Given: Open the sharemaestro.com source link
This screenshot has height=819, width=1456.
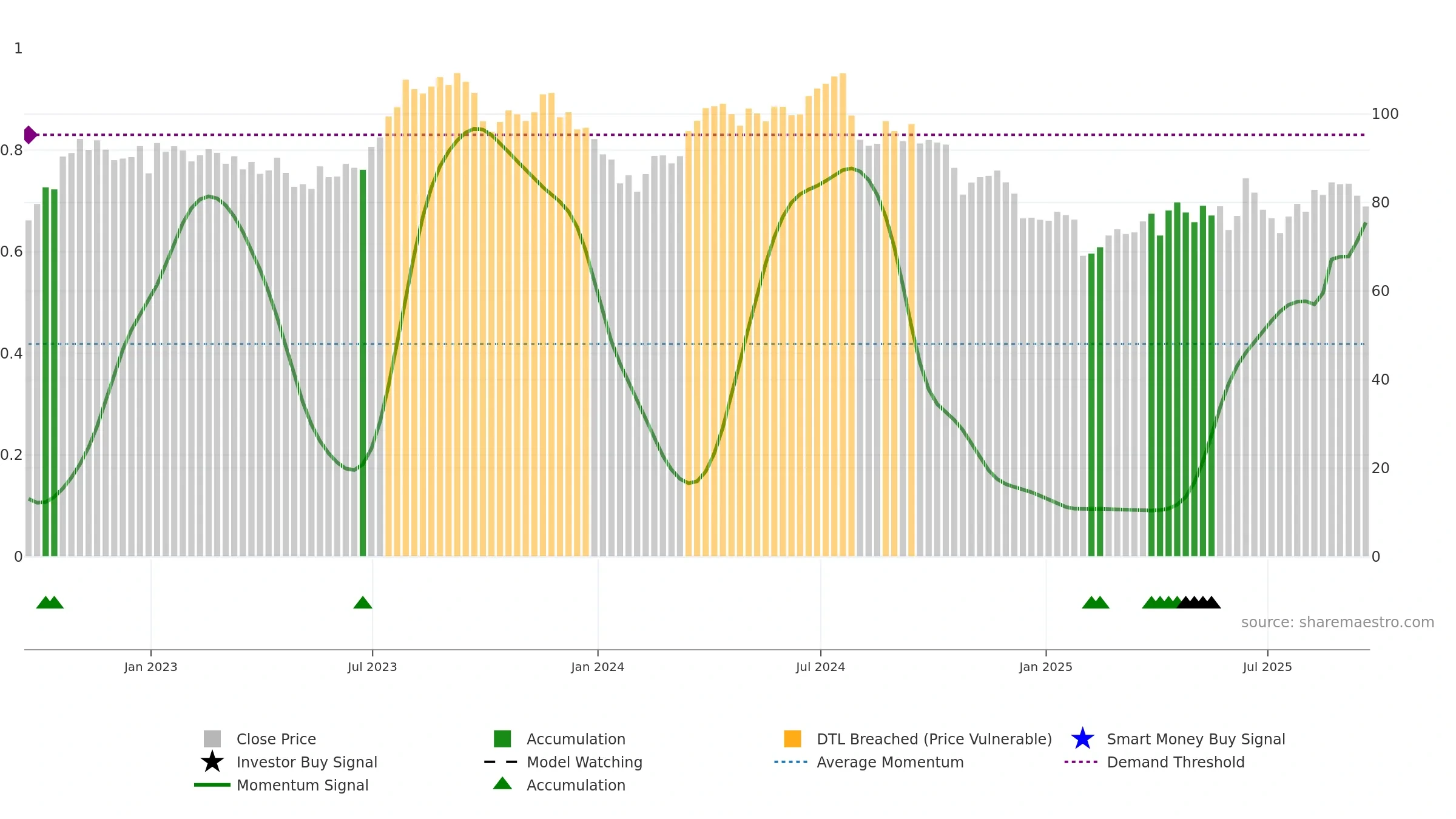Looking at the screenshot, I should pos(1338,622).
